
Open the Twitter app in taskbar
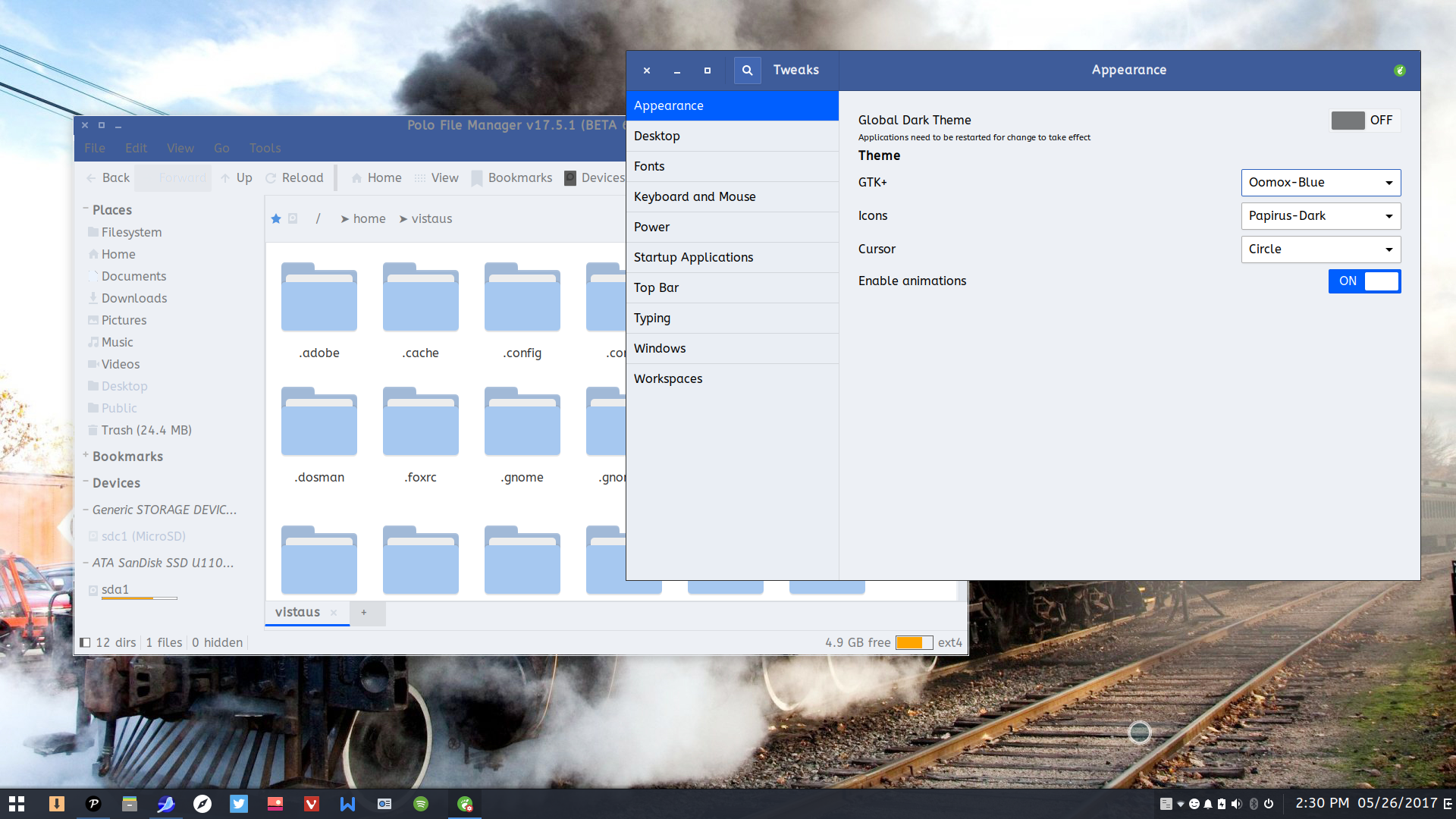(x=239, y=804)
